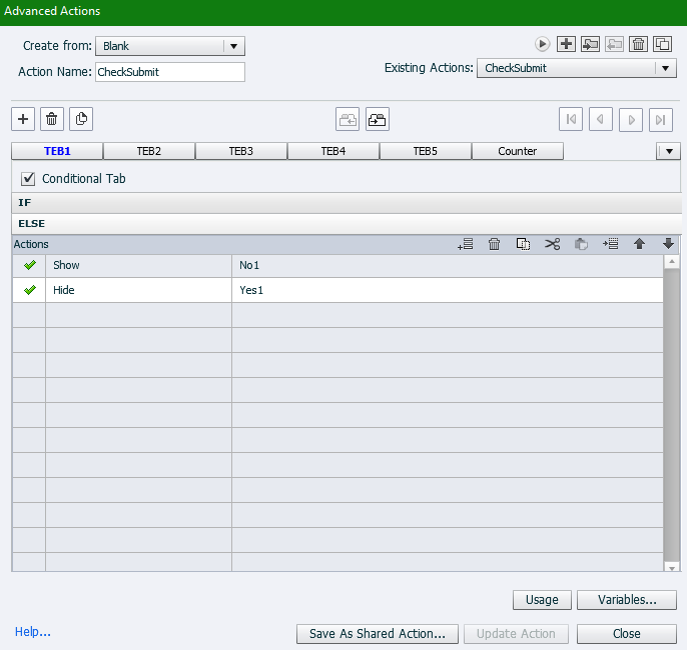Viewport: 687px width, 650px height.
Task: Toggle the green checkmark on the Show row
Action: click(x=29, y=265)
